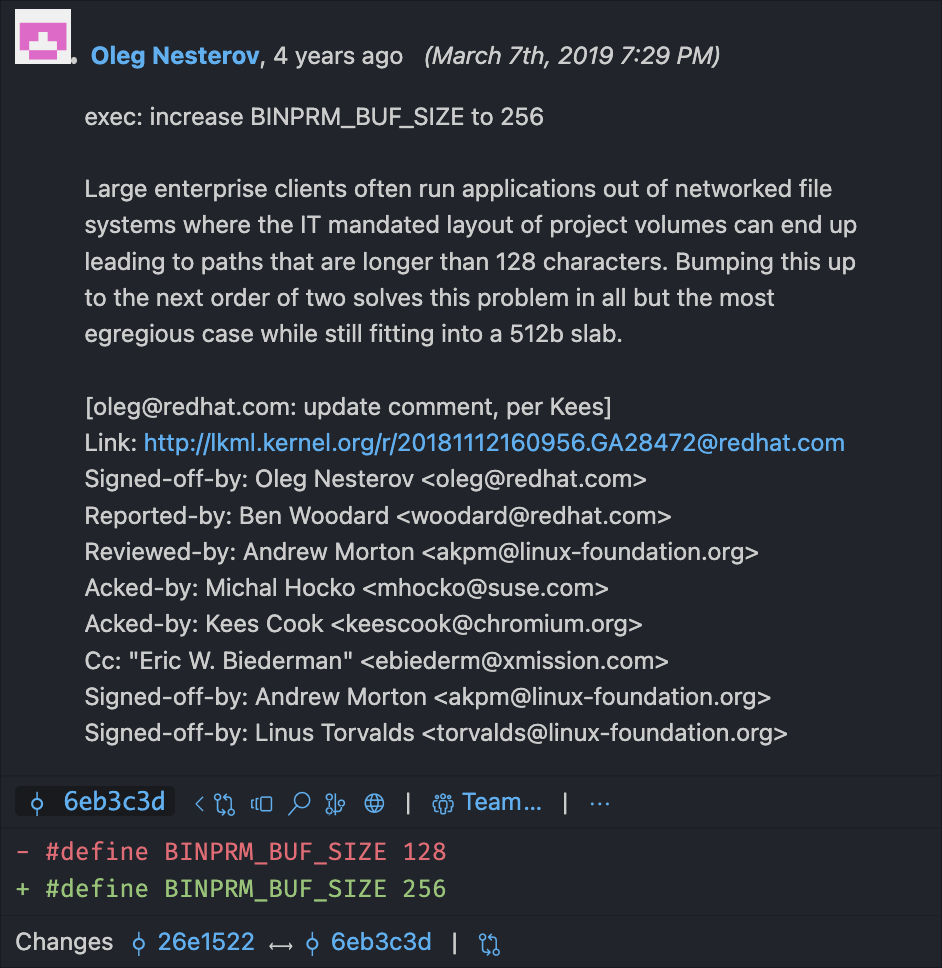
Task: Click the commit glyph before 26e1522
Action: tap(142, 941)
